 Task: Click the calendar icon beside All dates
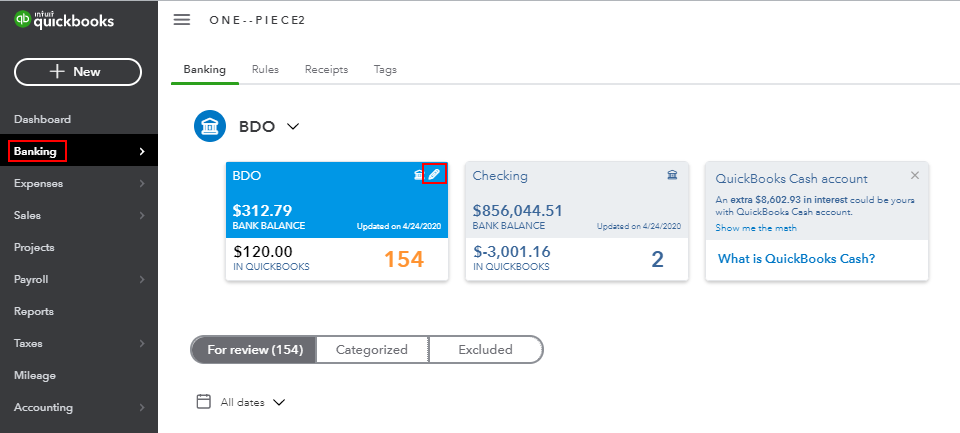coord(203,402)
